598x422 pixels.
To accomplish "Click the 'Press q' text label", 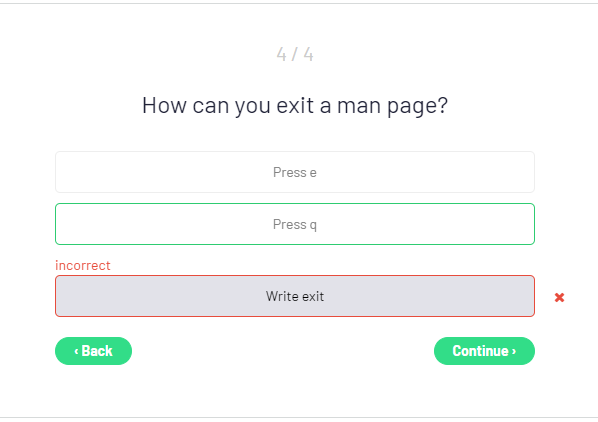I will (x=295, y=225).
